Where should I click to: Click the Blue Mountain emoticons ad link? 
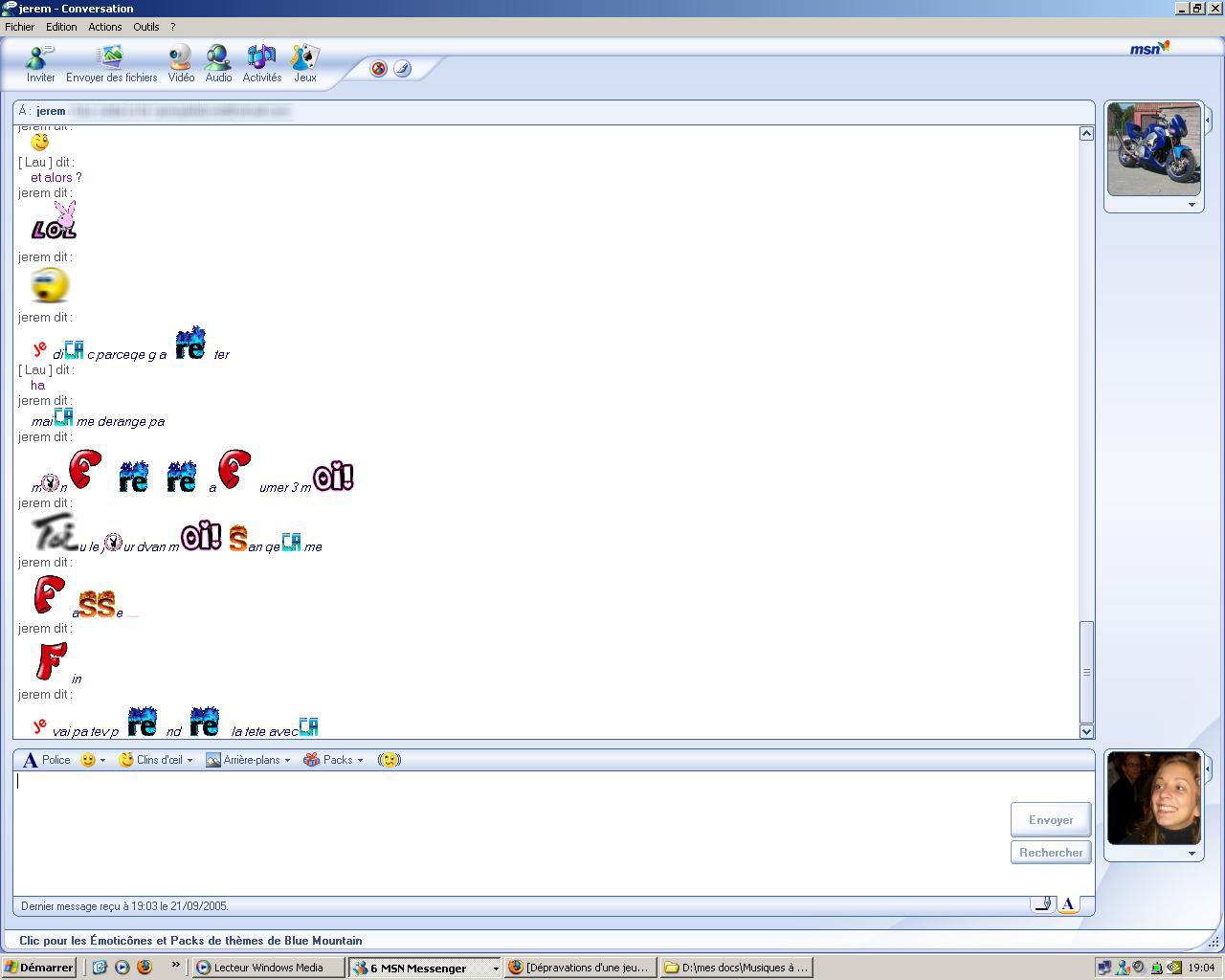[190, 941]
